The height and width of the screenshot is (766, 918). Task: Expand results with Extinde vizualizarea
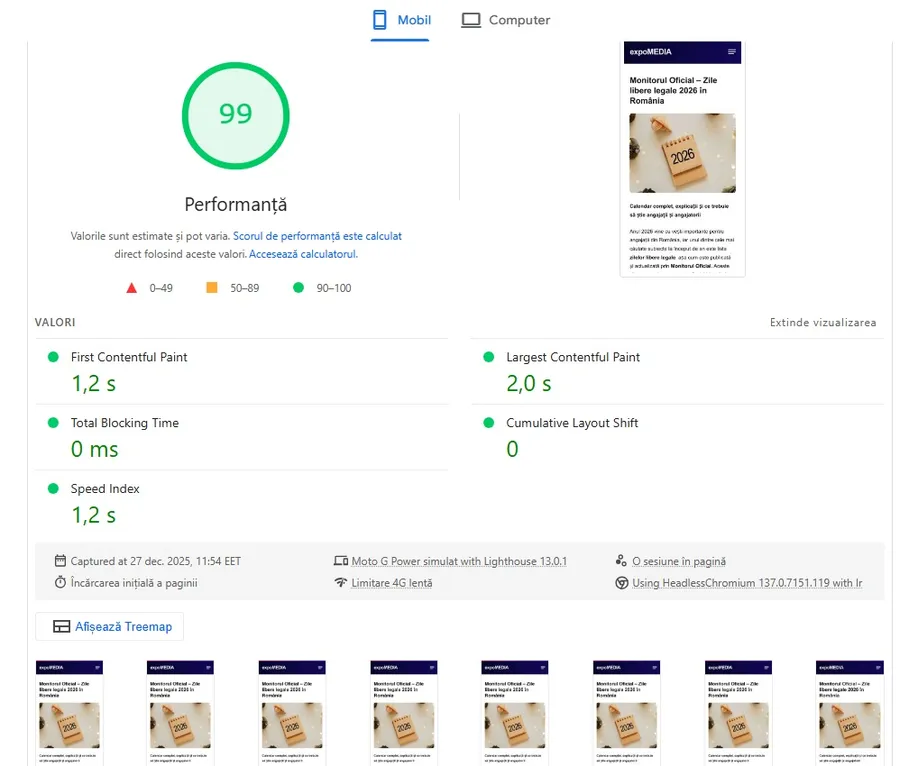point(822,322)
